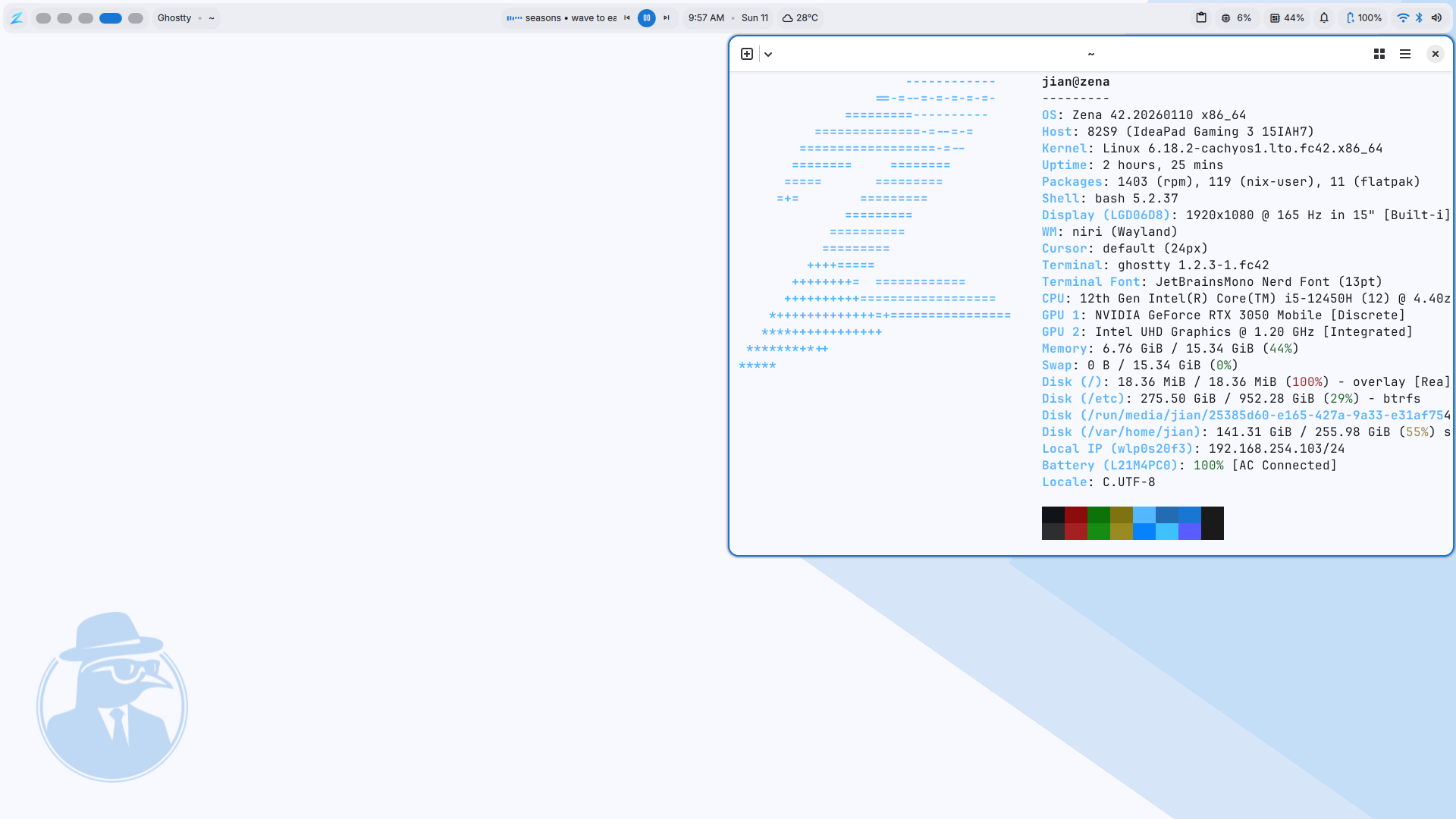
Task: Click the Bluetooth status icon
Action: point(1417,17)
